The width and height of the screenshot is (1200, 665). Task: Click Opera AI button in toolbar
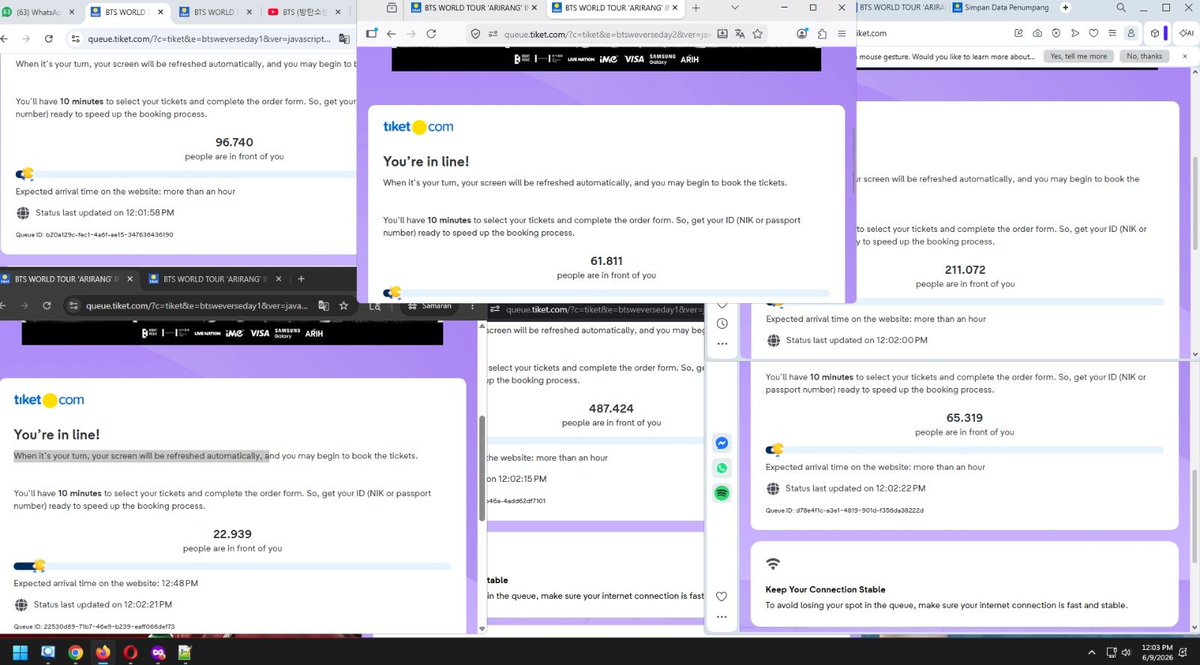coord(1187,33)
